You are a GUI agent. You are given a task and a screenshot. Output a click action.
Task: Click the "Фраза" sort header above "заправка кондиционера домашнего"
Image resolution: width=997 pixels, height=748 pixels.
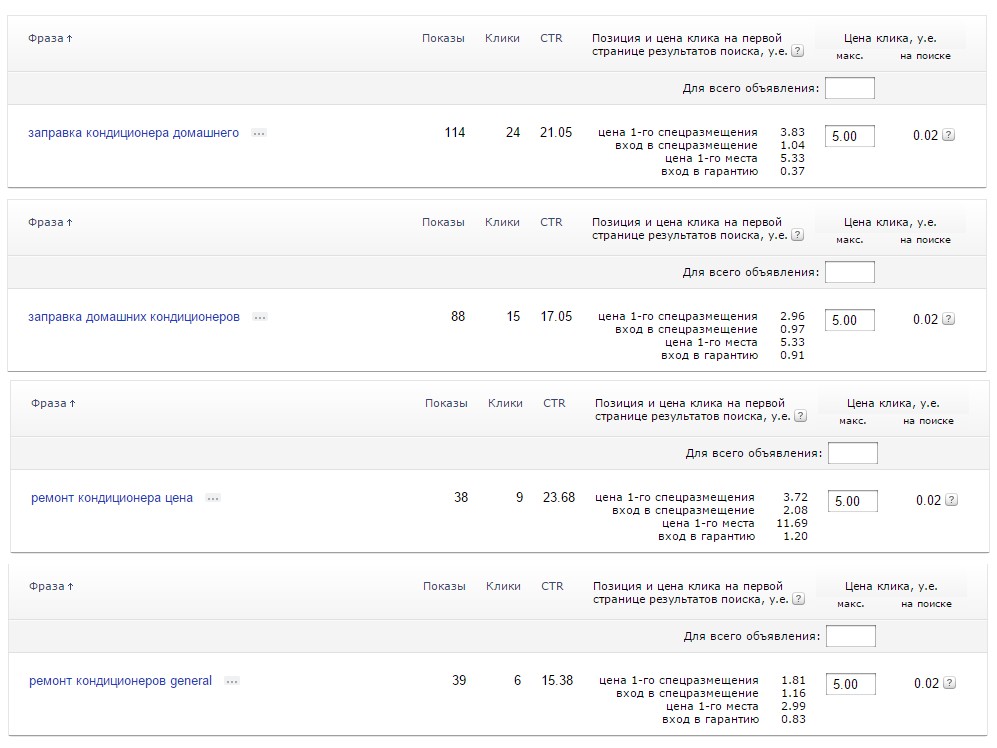coord(50,38)
